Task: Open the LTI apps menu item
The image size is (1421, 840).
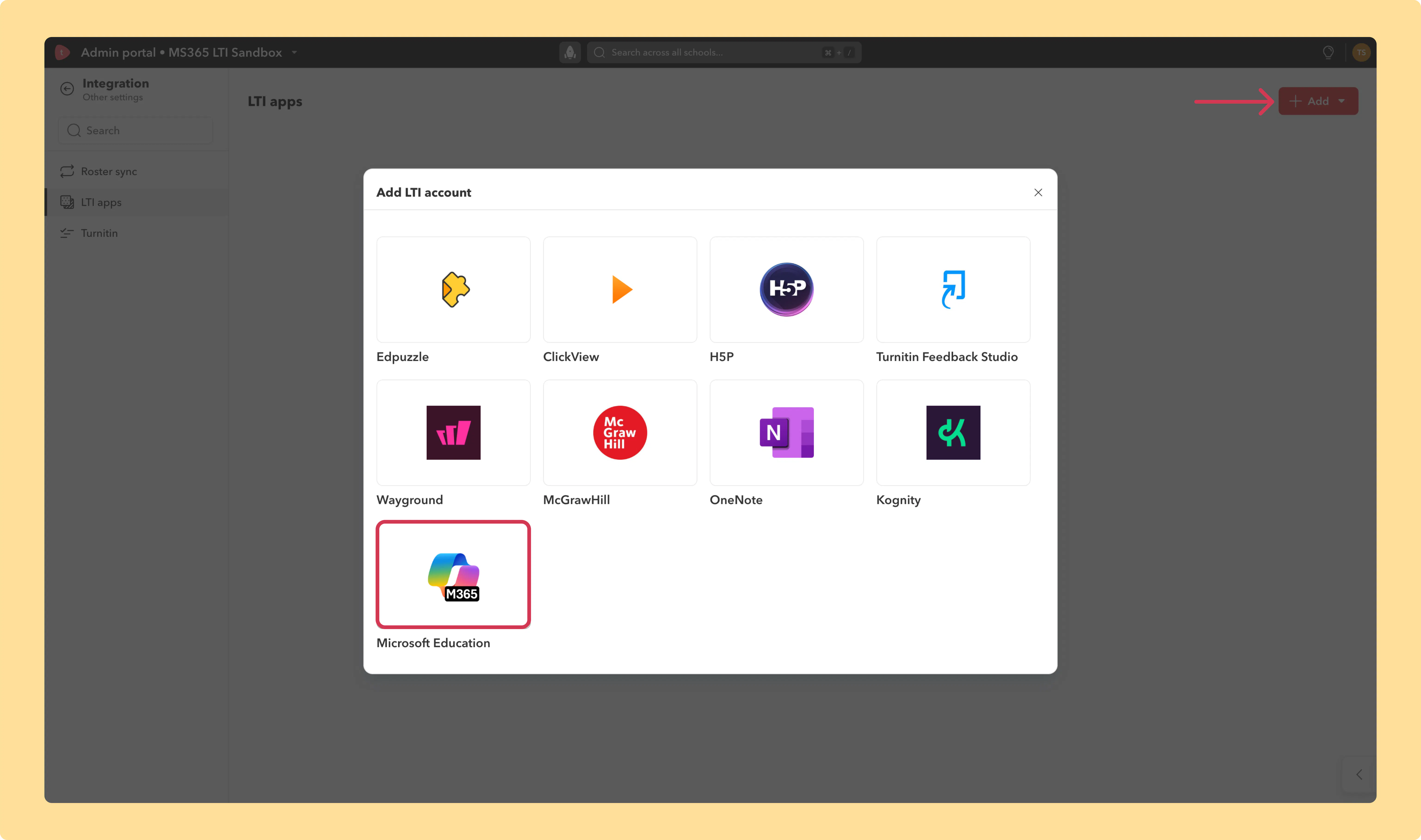Action: point(137,202)
